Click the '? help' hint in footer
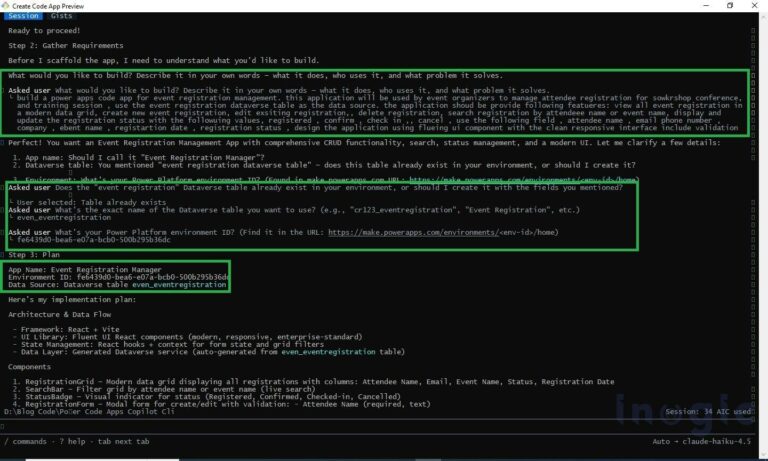Screen dimensions: 768x461 point(72,441)
